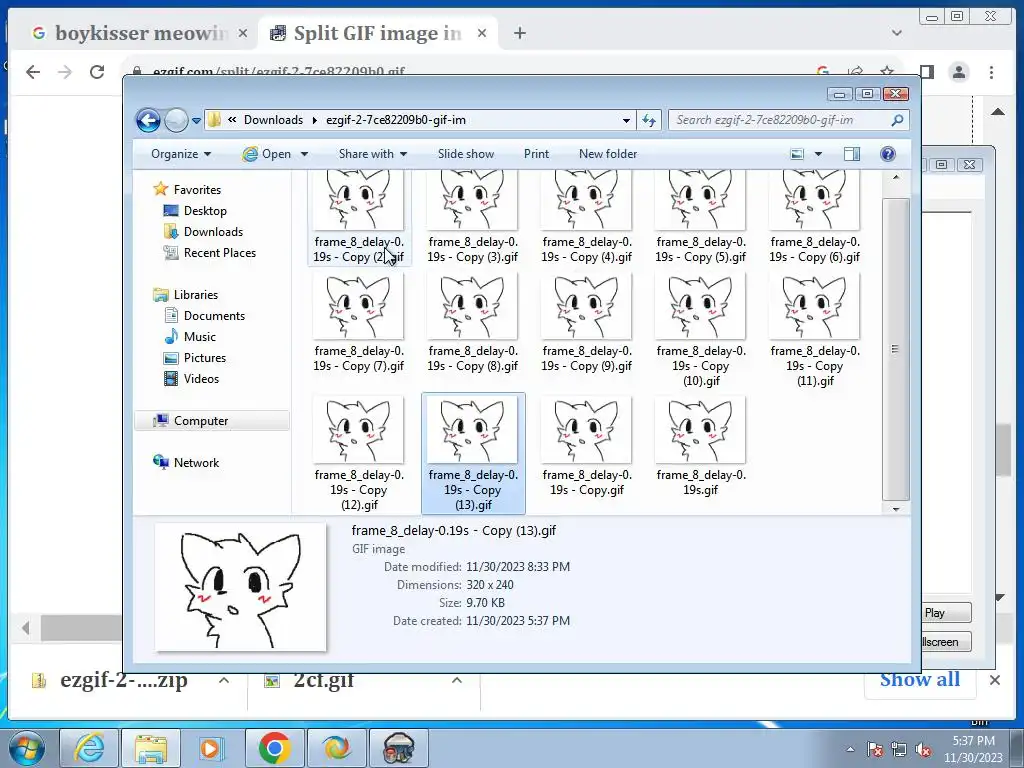Open Desktop in Favorites
The height and width of the screenshot is (768, 1024).
[205, 211]
